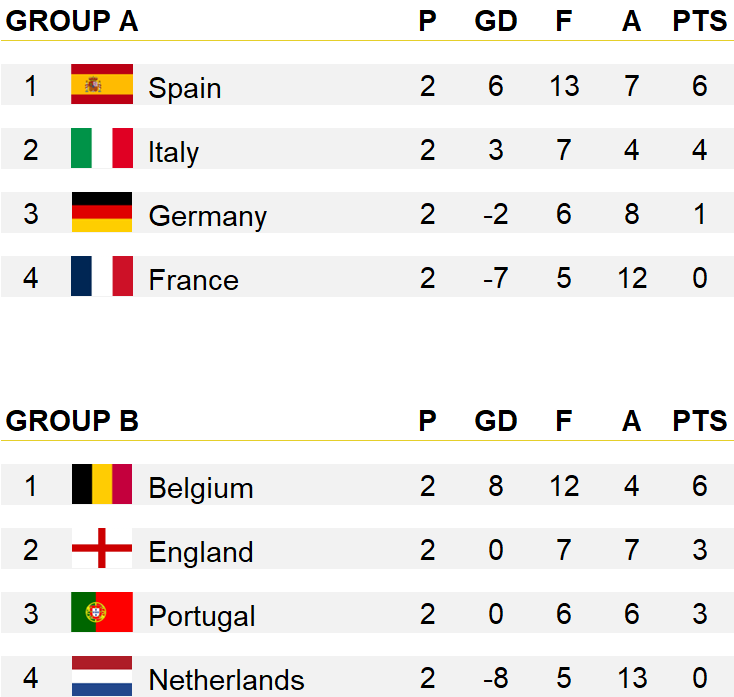
Task: Click the England row in Group B
Action: click(x=367, y=548)
